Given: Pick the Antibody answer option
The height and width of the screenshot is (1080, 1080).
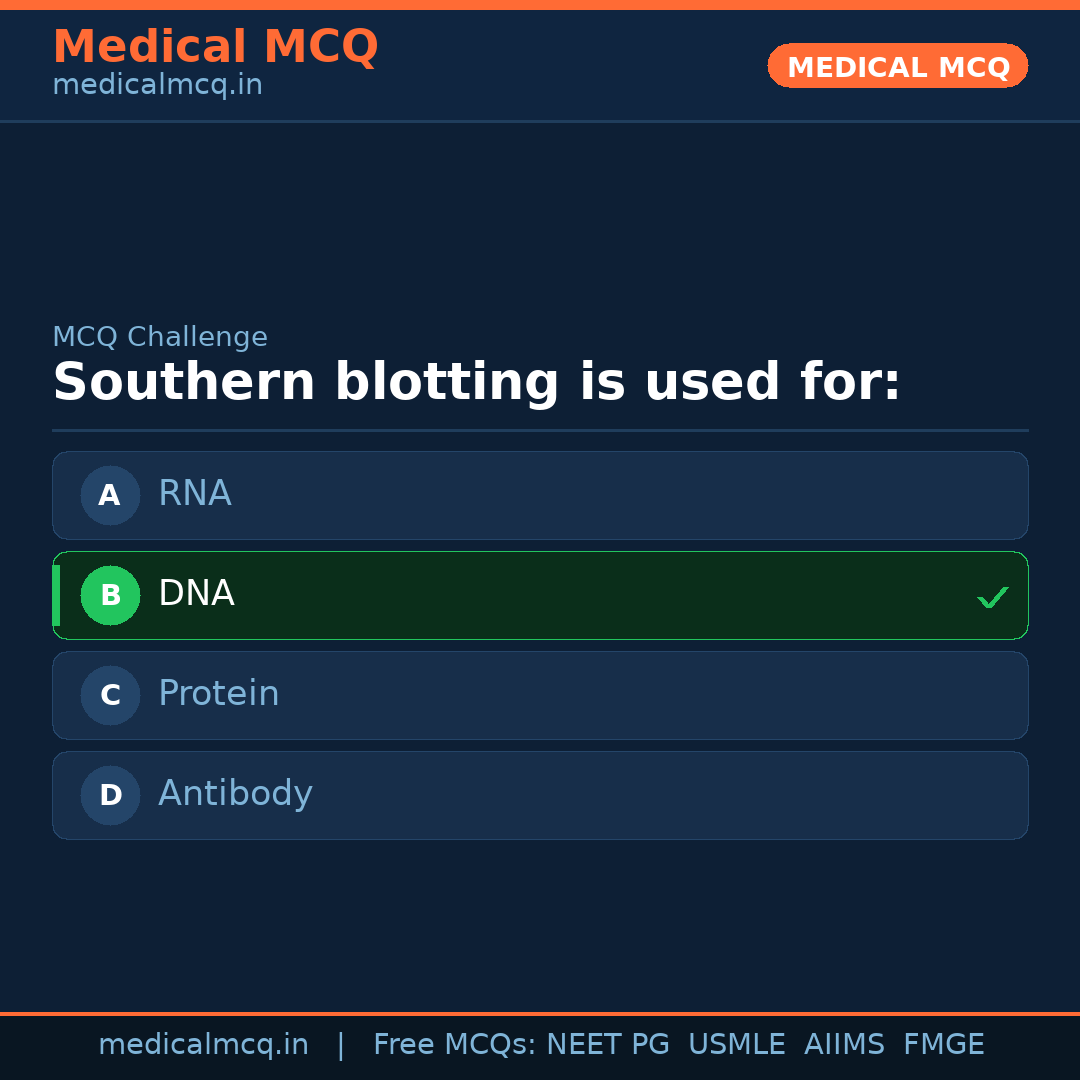Looking at the screenshot, I should (540, 795).
